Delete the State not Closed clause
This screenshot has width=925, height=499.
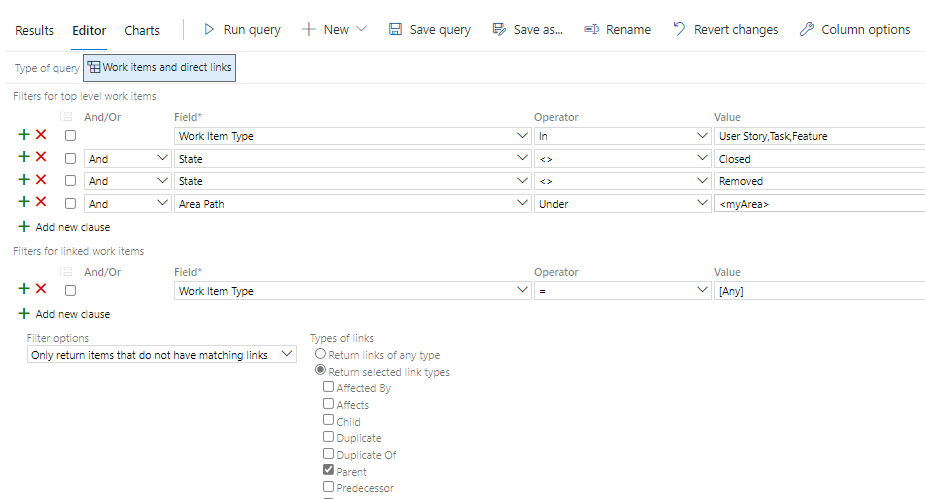(x=41, y=157)
